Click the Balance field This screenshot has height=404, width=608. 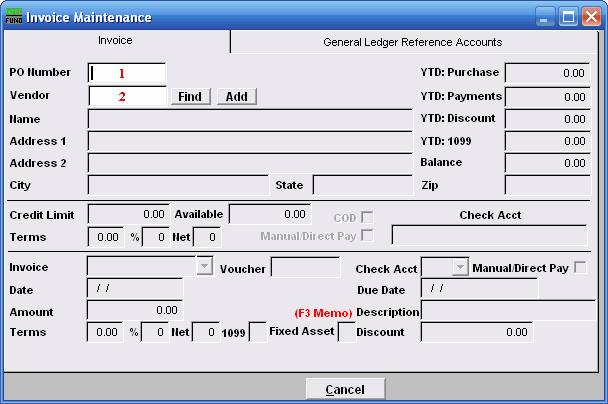548,163
